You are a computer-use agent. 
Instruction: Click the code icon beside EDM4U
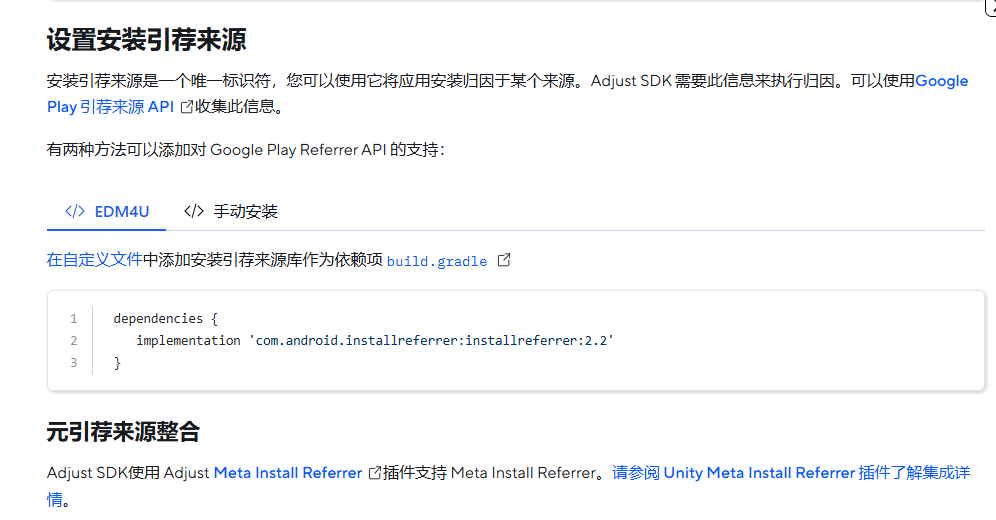[x=74, y=211]
